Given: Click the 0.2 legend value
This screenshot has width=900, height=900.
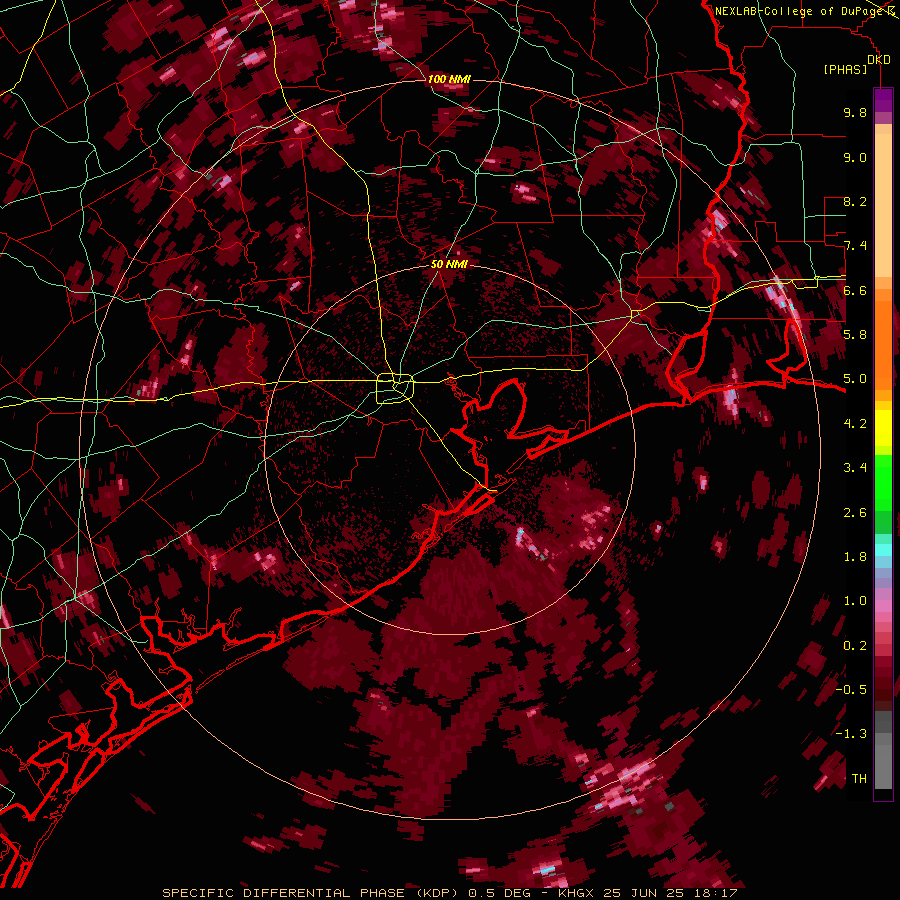Looking at the screenshot, I should click(855, 646).
